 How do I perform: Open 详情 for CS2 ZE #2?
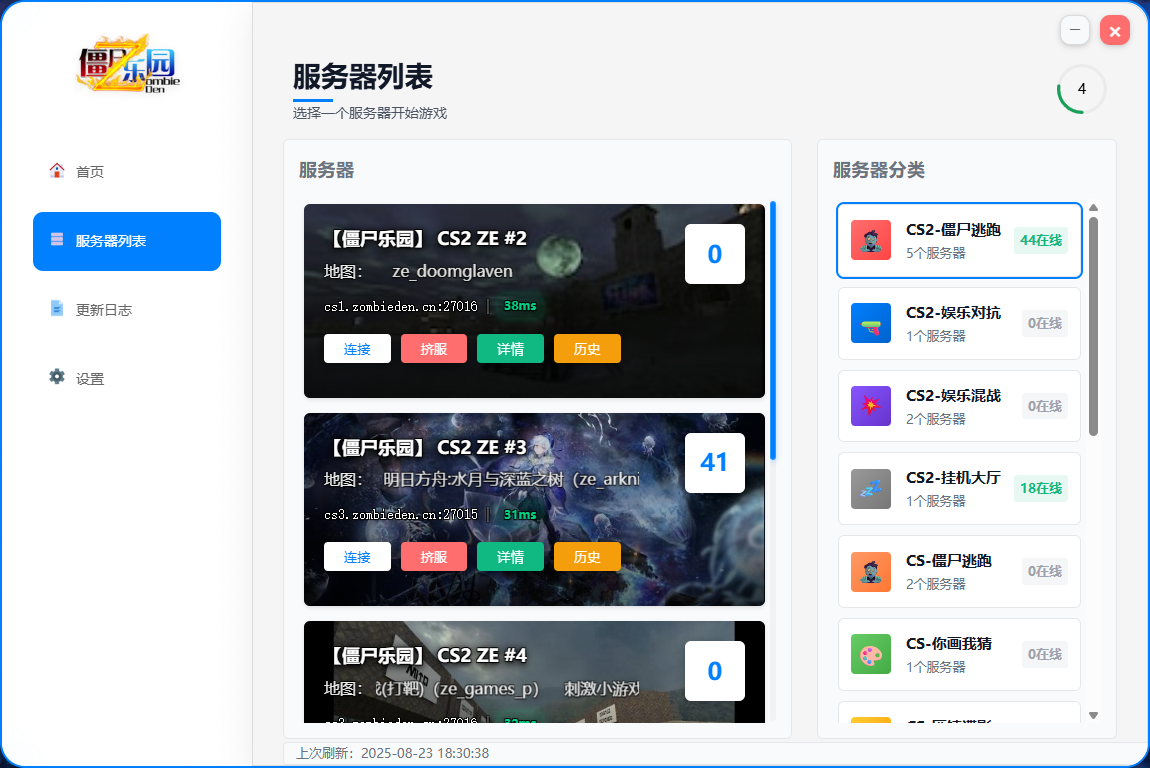[510, 349]
